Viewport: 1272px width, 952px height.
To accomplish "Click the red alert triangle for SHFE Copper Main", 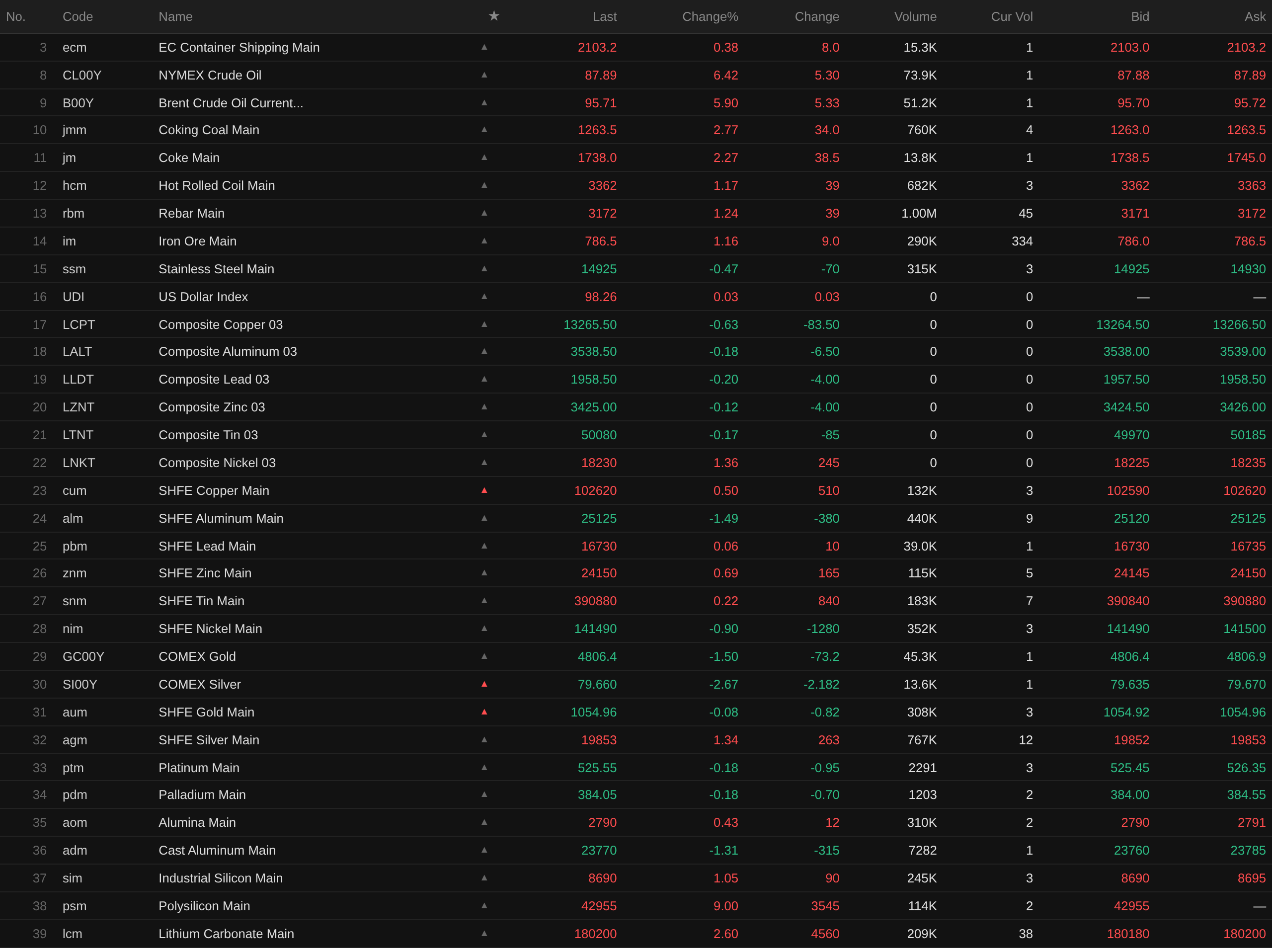I will (484, 490).
